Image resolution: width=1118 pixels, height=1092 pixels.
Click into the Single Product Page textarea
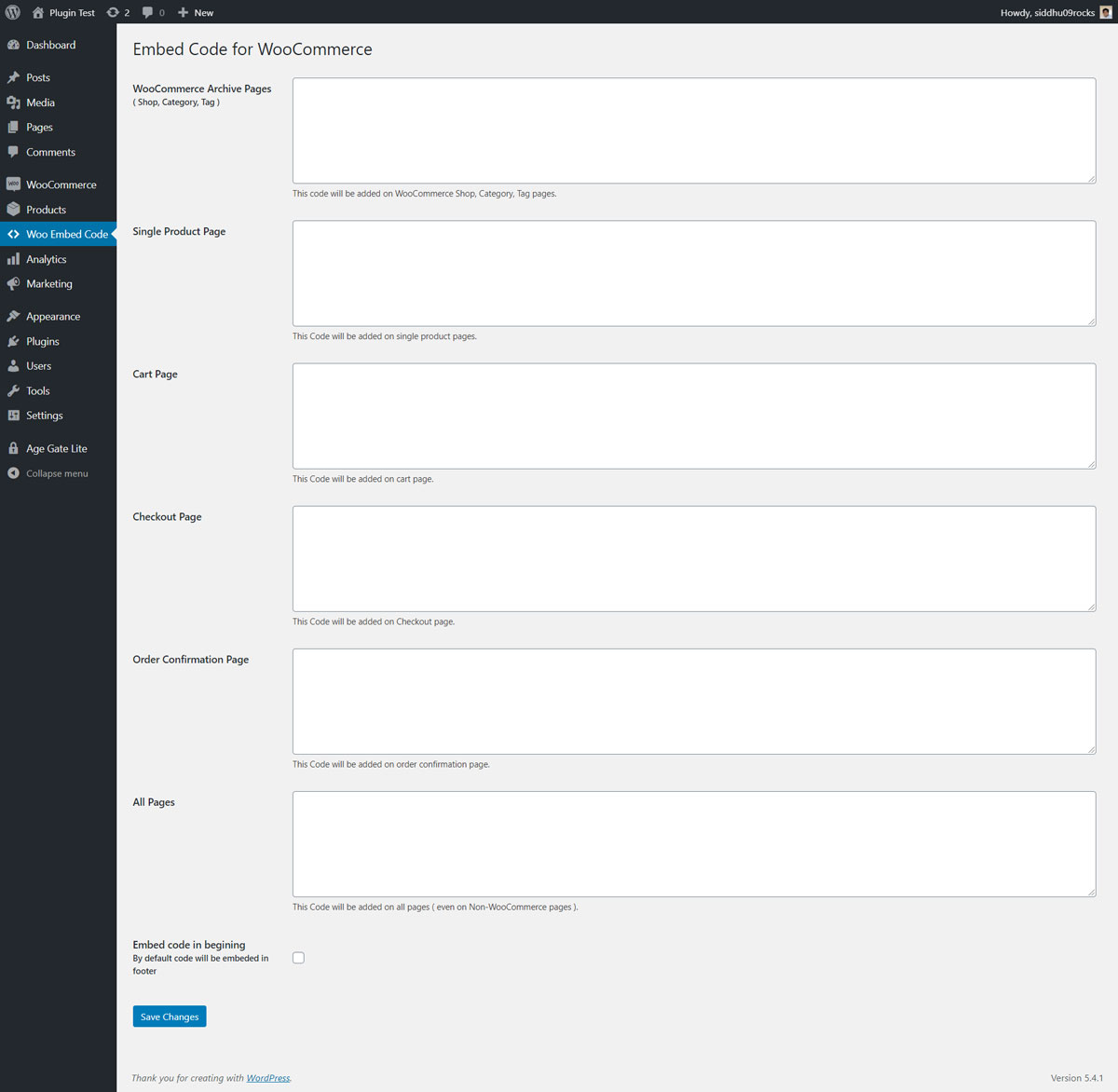(x=694, y=273)
